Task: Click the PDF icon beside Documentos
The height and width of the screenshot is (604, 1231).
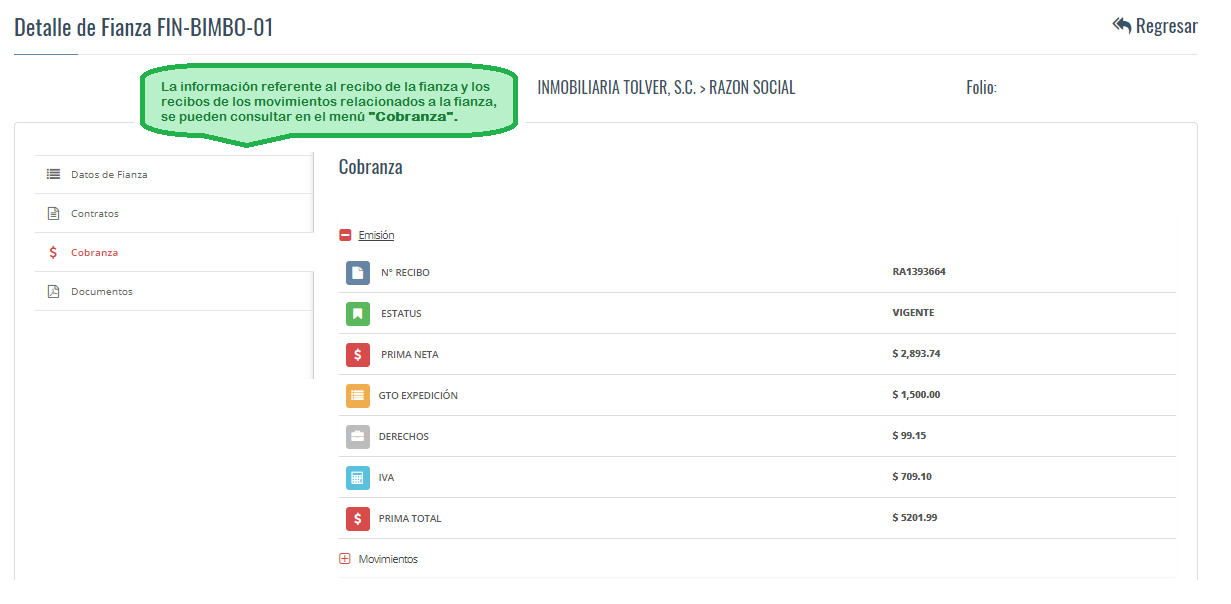Action: (54, 291)
